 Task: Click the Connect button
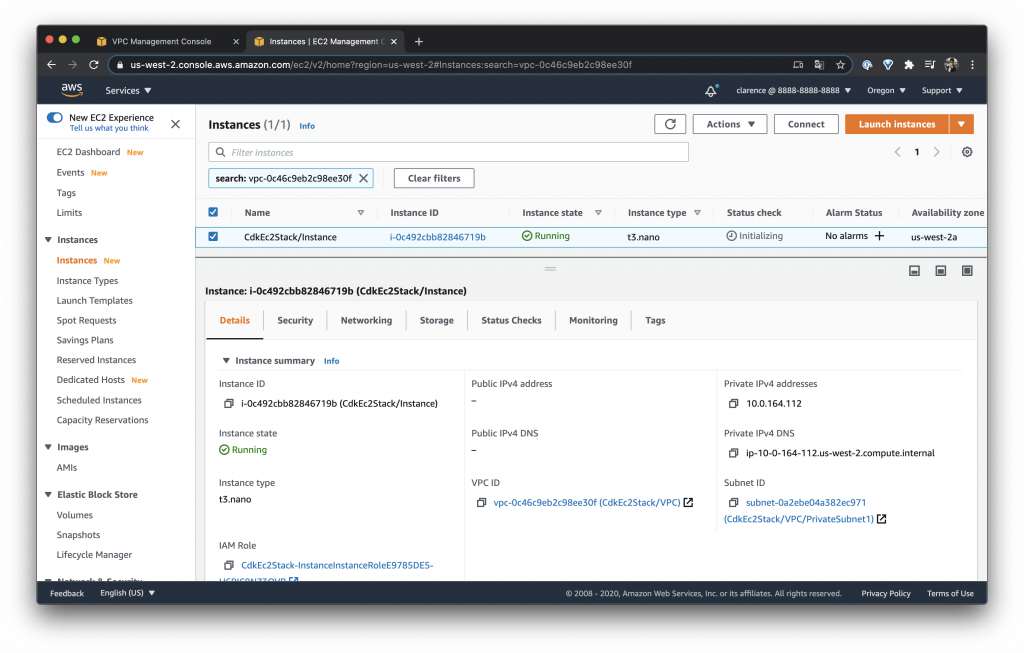[806, 124]
